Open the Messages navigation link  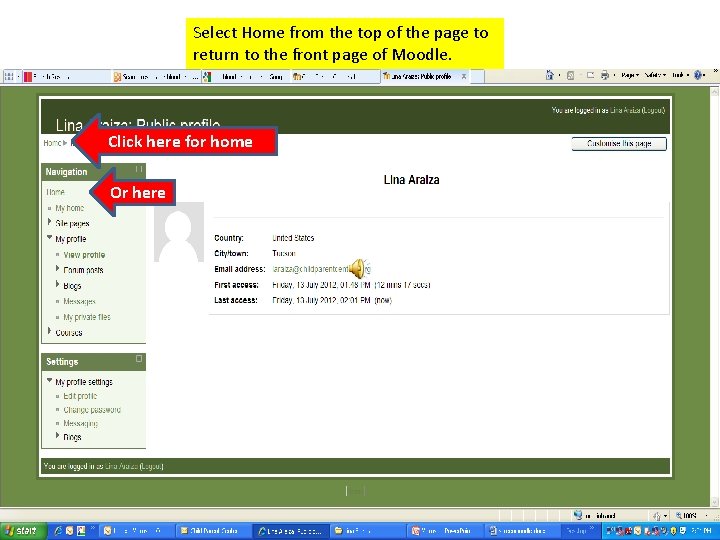click(79, 301)
